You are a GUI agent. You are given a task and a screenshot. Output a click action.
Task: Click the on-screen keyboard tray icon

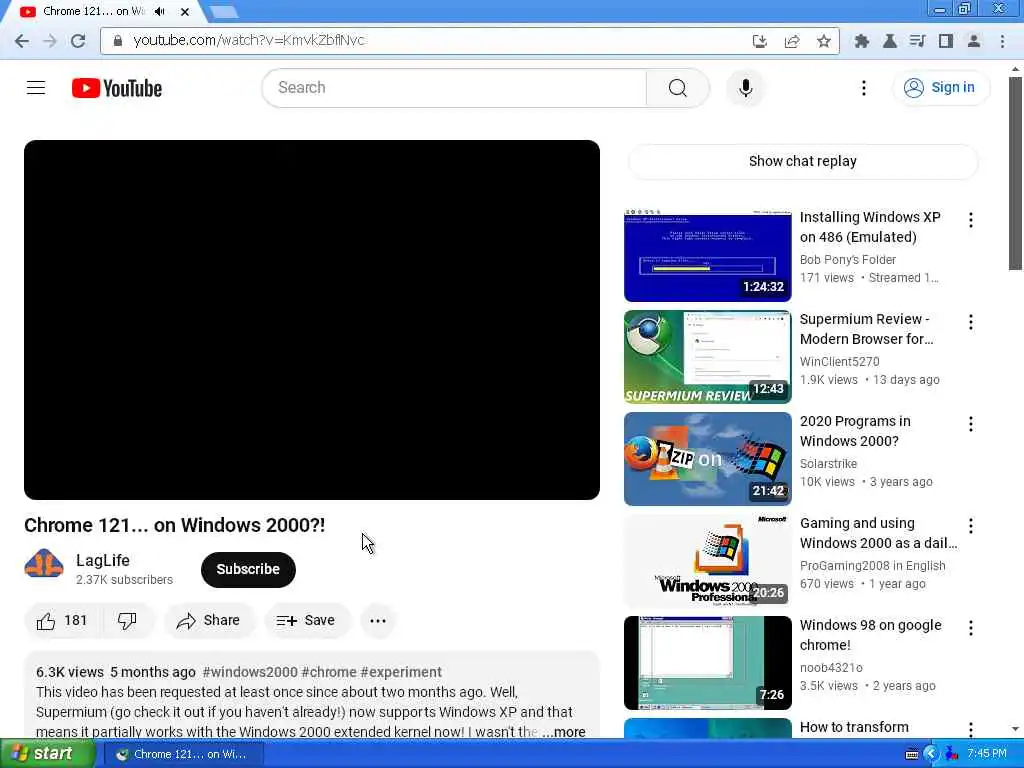pos(912,754)
